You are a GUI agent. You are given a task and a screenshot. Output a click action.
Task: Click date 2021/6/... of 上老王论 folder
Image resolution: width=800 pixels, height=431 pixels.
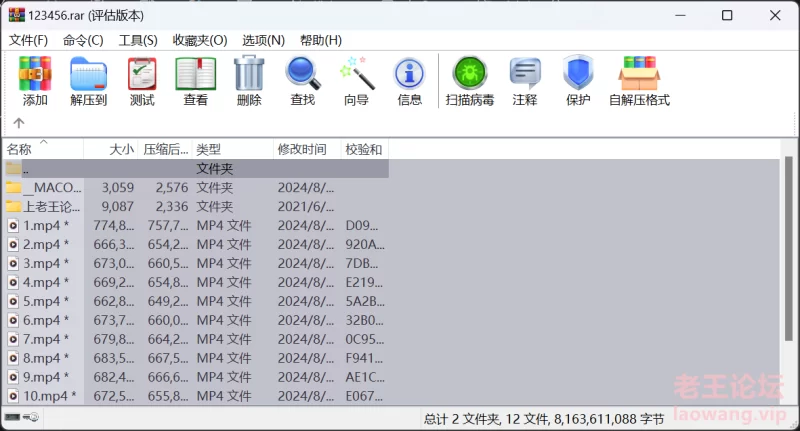(306, 207)
